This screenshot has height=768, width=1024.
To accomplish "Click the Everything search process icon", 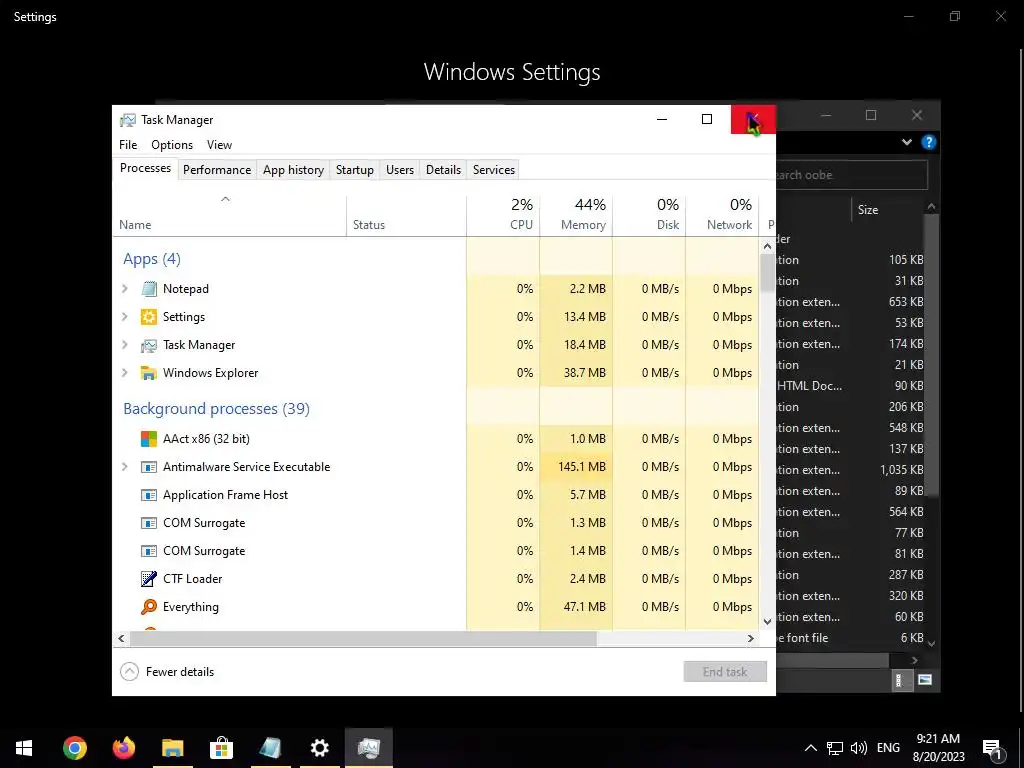I will point(149,607).
